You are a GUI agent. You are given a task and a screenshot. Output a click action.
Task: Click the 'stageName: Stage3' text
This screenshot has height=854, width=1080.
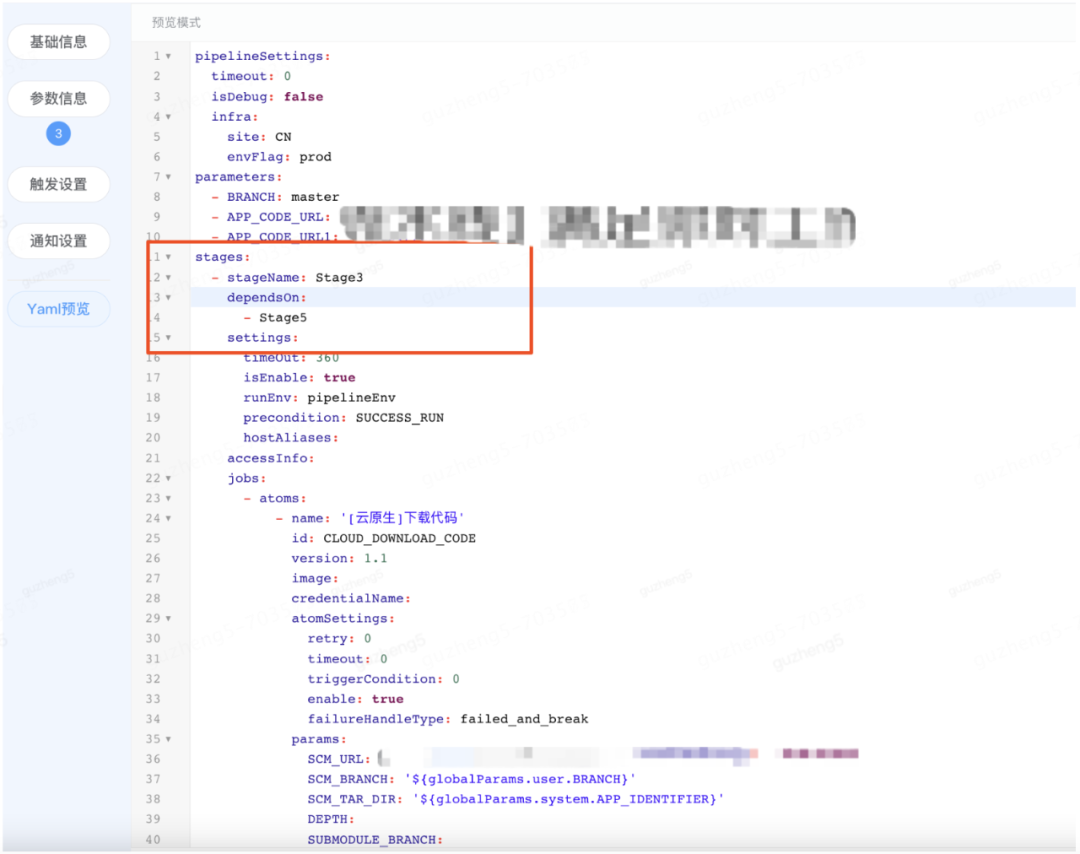tap(295, 278)
